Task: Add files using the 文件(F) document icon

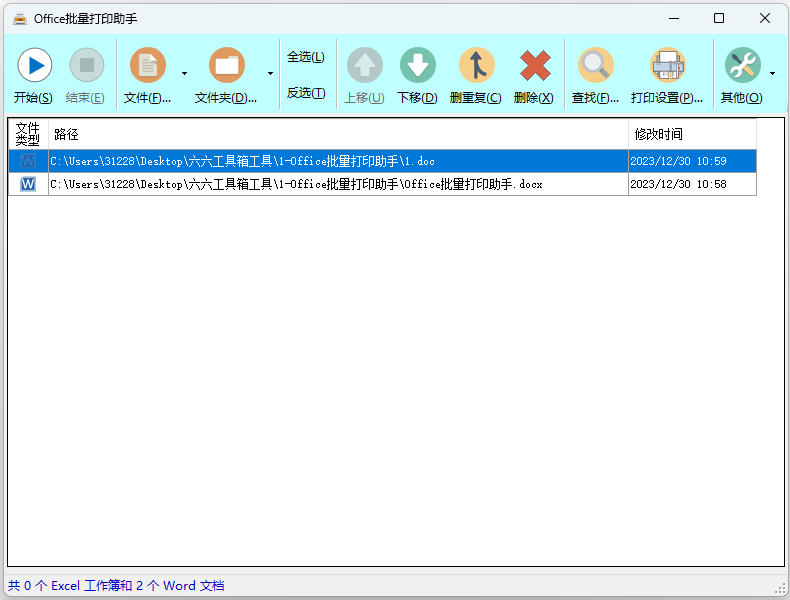Action: tap(148, 65)
